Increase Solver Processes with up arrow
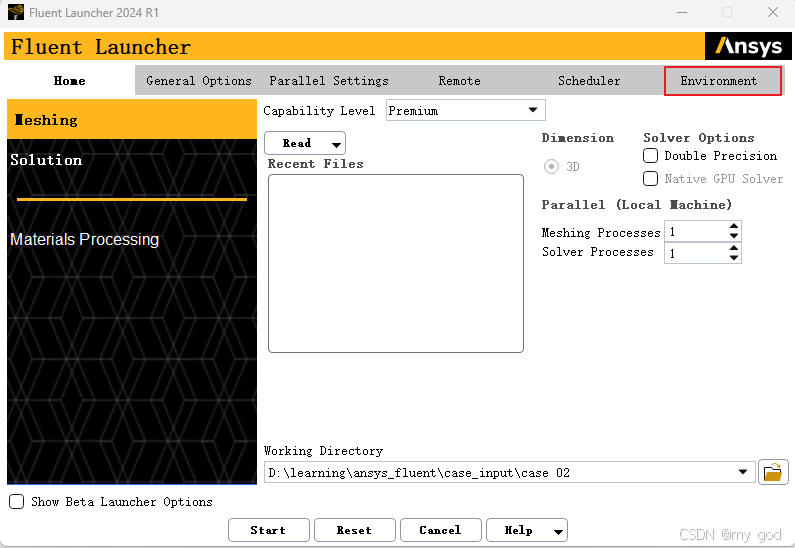The height and width of the screenshot is (548, 795). 734,248
